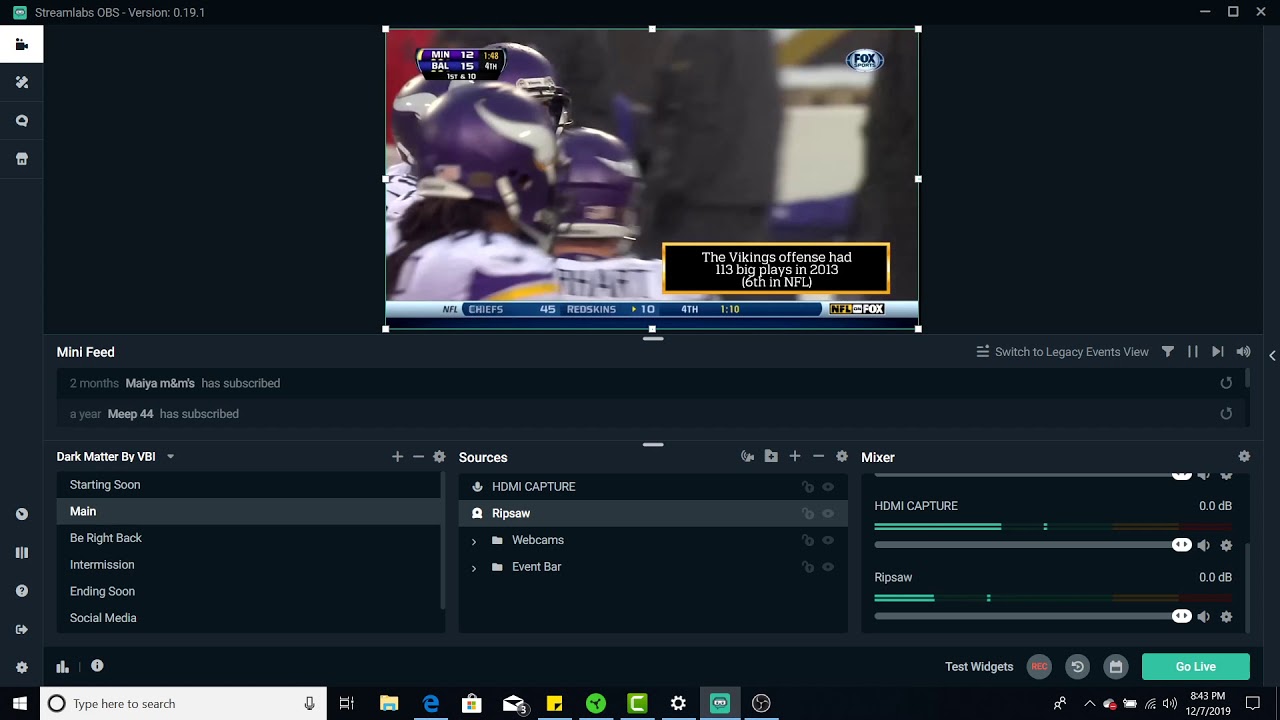
Task: Remove selected scene with minus icon
Action: (418, 457)
